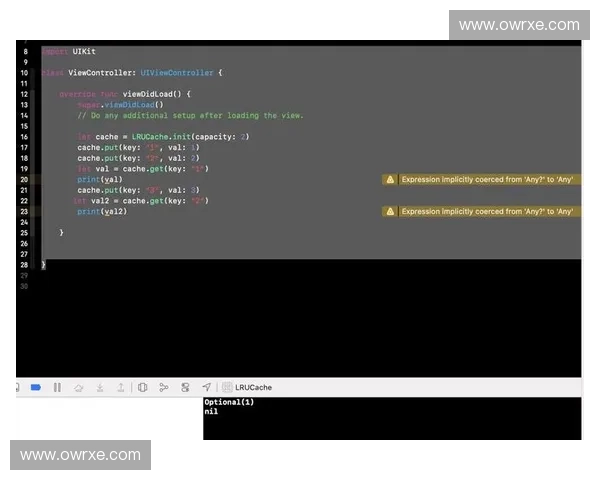Pause program execution in debug bar
This screenshot has width=600, height=480.
[57, 387]
